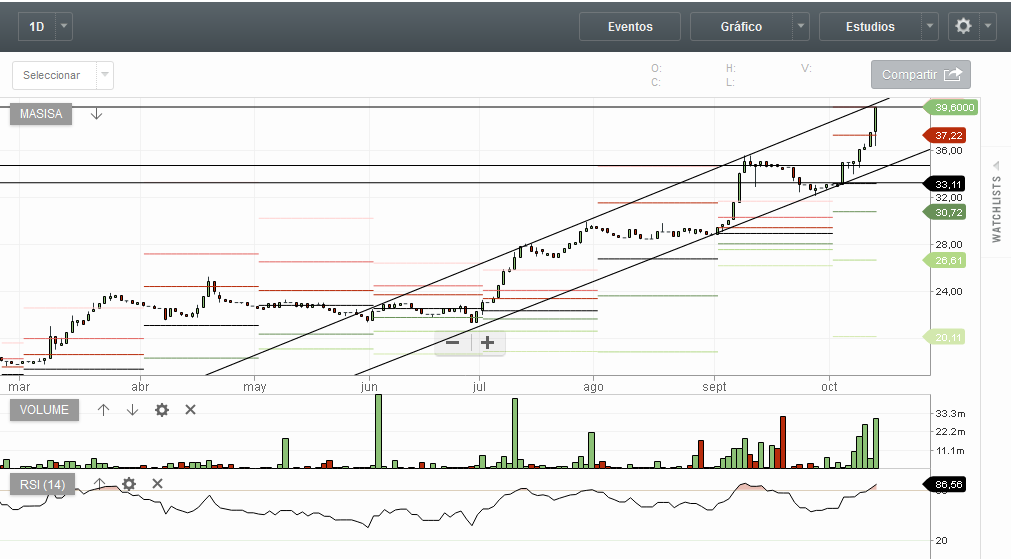Move the RSI (14) panel up

[99, 484]
